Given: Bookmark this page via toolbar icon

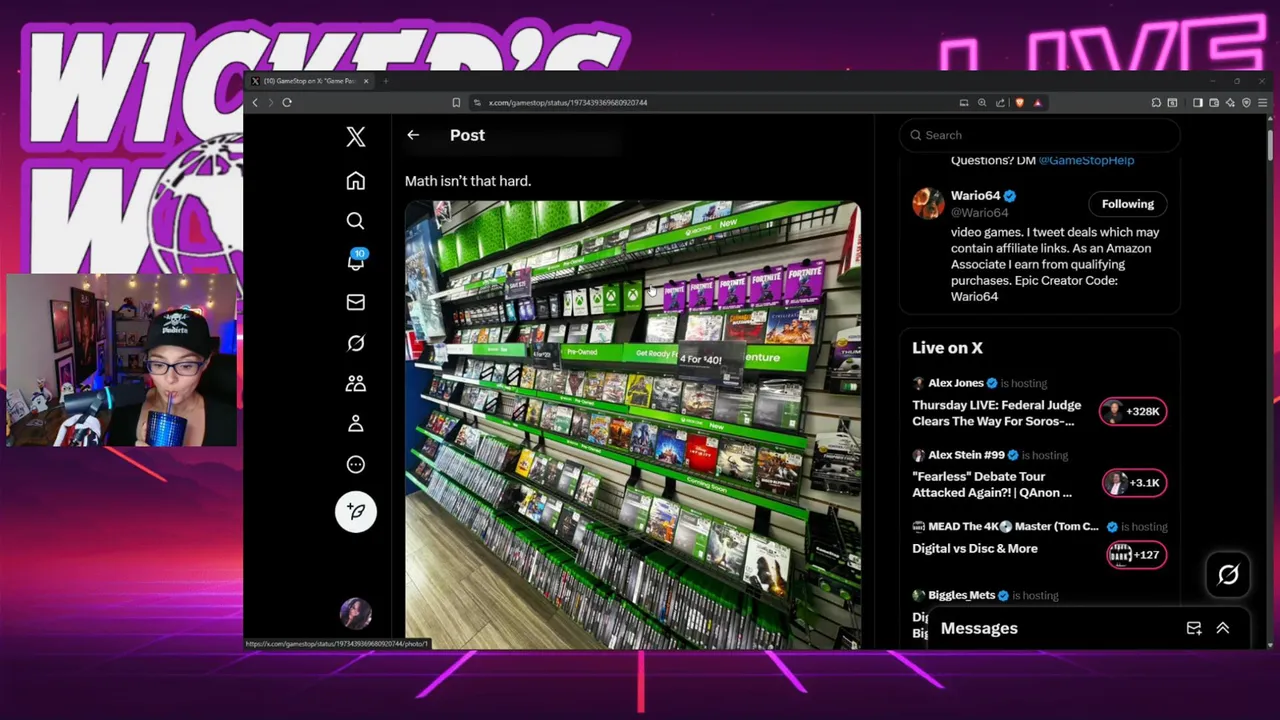Looking at the screenshot, I should (x=456, y=102).
